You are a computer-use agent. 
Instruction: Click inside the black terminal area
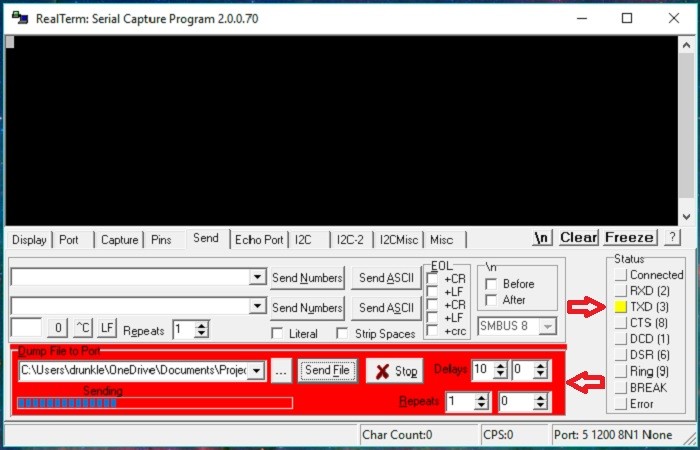click(342, 130)
